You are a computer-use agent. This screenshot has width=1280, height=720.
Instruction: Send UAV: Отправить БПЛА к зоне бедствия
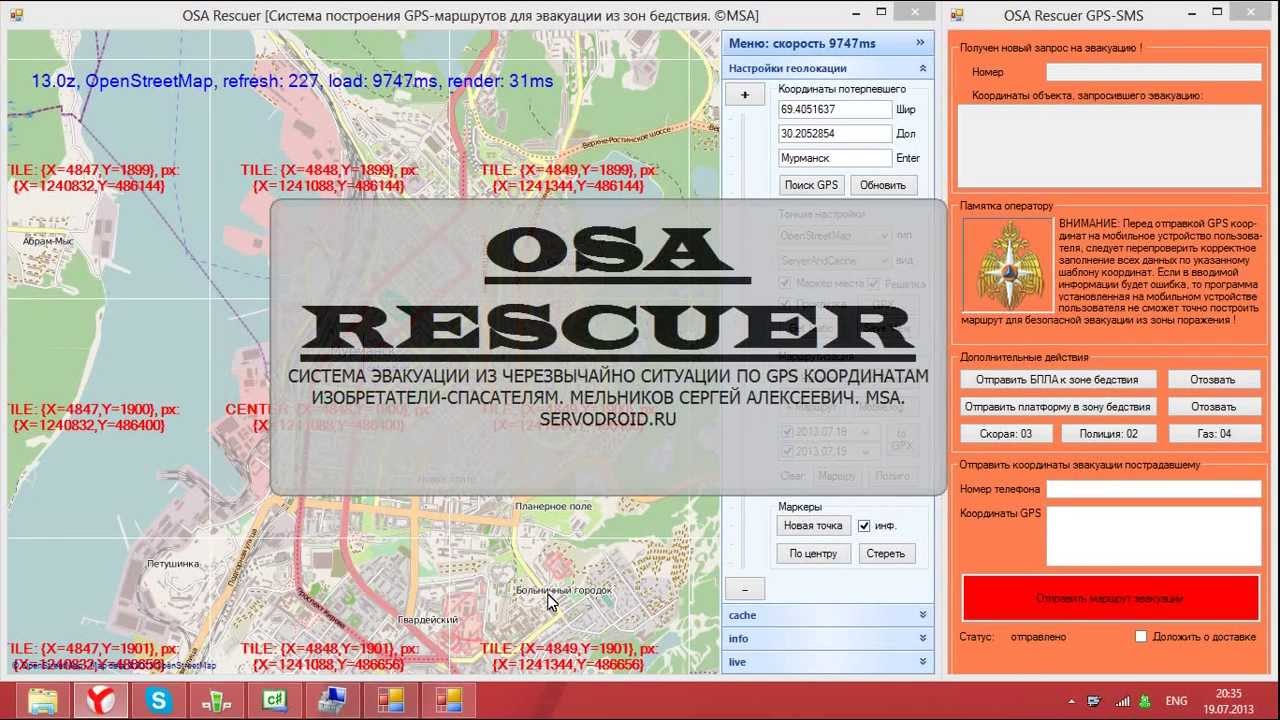point(1058,379)
